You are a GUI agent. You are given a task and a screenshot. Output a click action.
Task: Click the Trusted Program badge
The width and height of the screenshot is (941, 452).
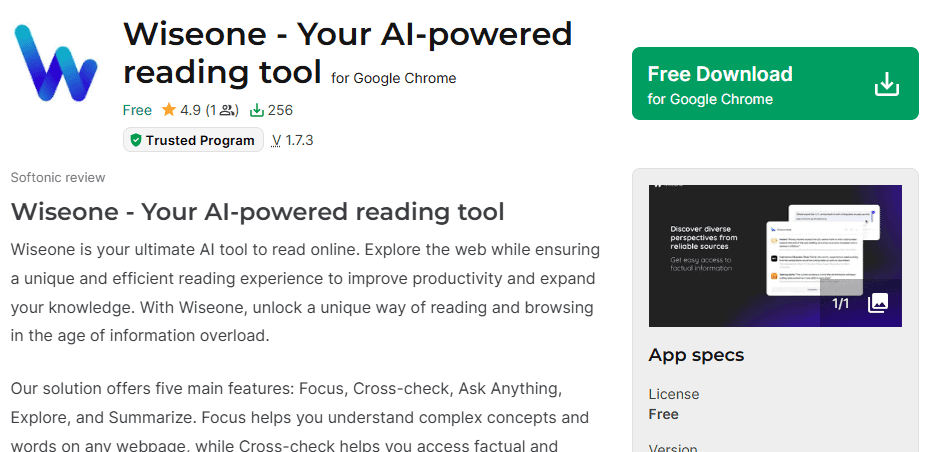point(193,140)
